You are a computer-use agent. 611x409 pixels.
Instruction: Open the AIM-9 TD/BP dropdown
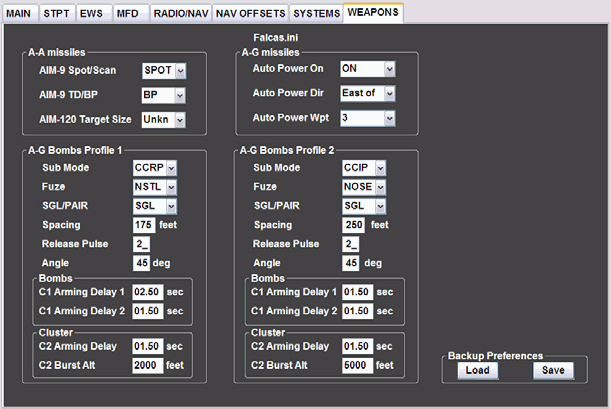164,95
